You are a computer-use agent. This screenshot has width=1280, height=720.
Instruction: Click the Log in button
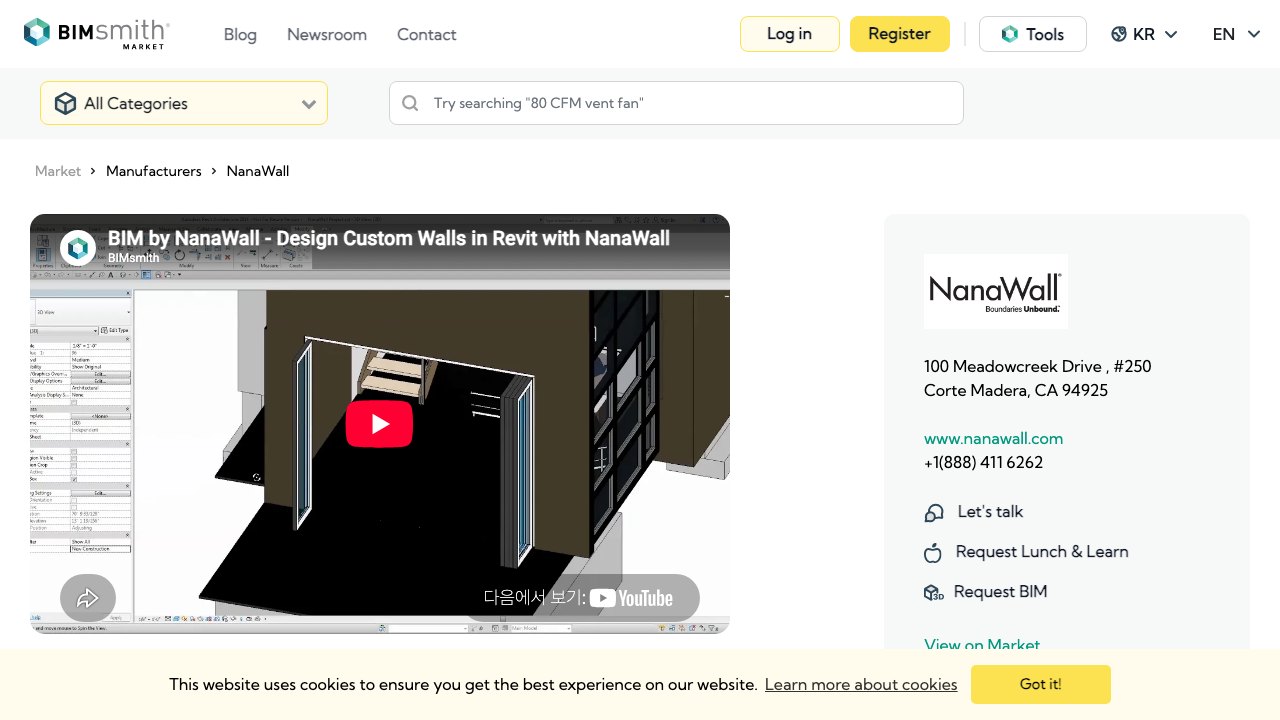point(790,34)
